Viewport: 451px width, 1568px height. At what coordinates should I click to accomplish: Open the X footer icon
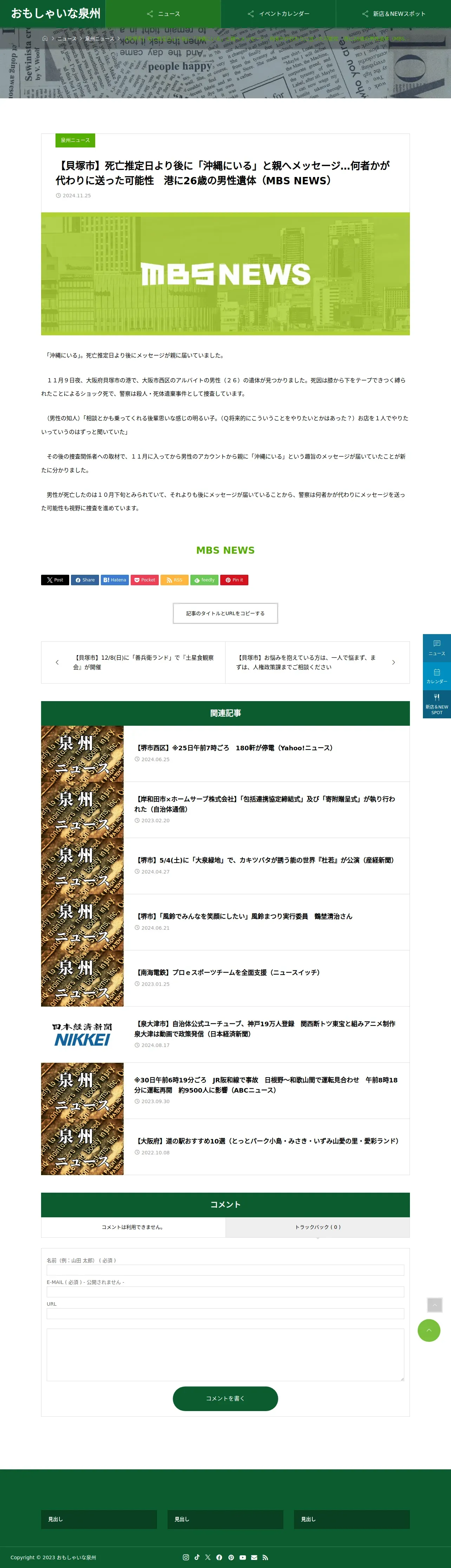click(208, 1557)
